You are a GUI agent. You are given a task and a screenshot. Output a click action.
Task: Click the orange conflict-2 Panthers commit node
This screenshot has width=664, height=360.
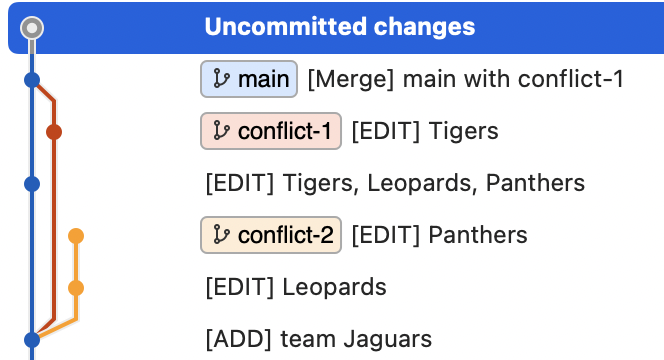(76, 236)
